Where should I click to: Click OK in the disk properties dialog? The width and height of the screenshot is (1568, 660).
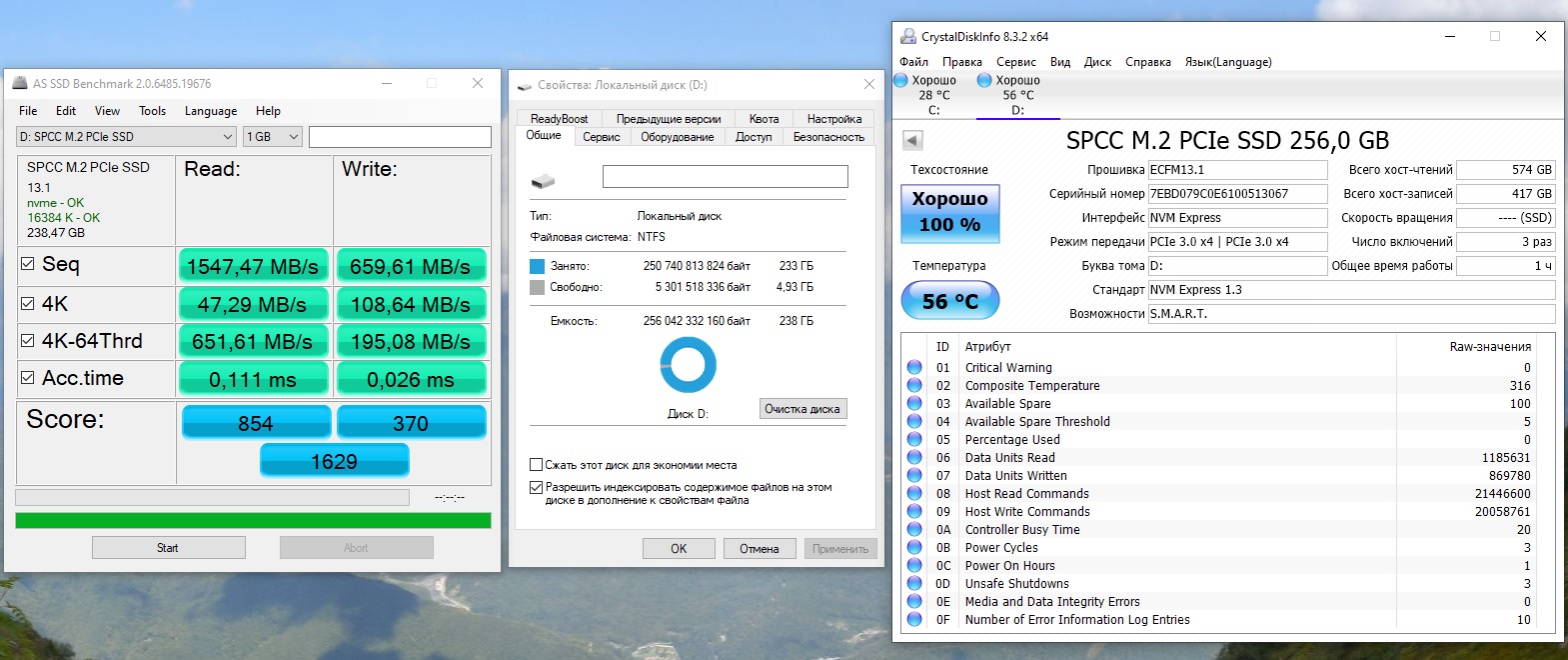(679, 549)
